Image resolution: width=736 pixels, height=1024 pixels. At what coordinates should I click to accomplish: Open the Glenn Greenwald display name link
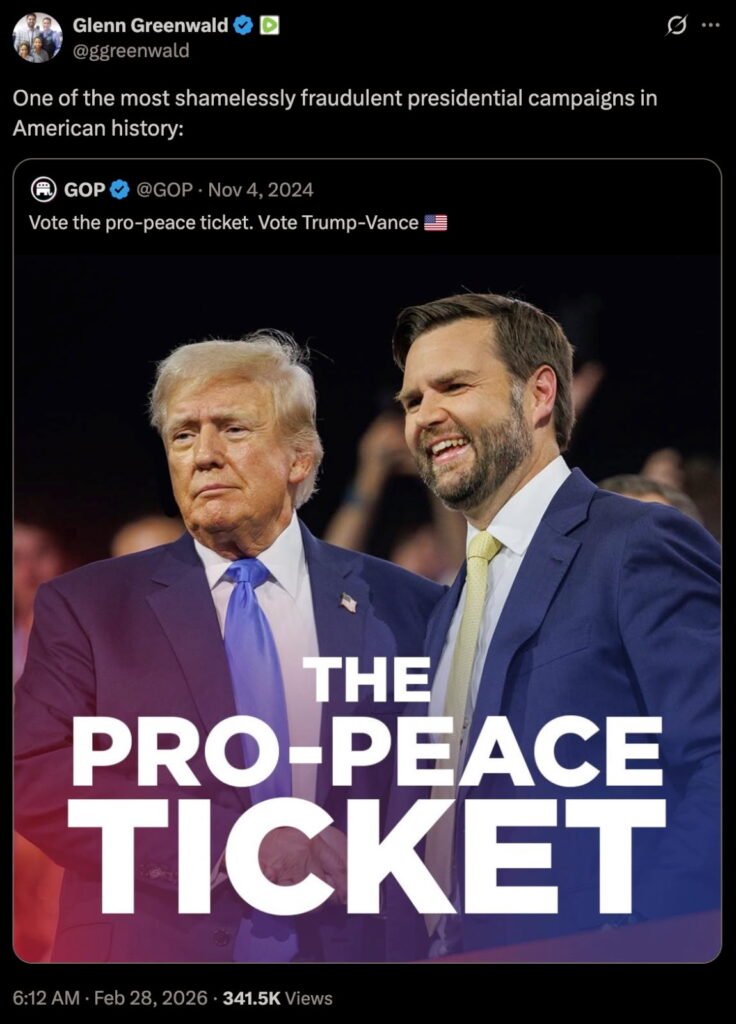coord(150,27)
